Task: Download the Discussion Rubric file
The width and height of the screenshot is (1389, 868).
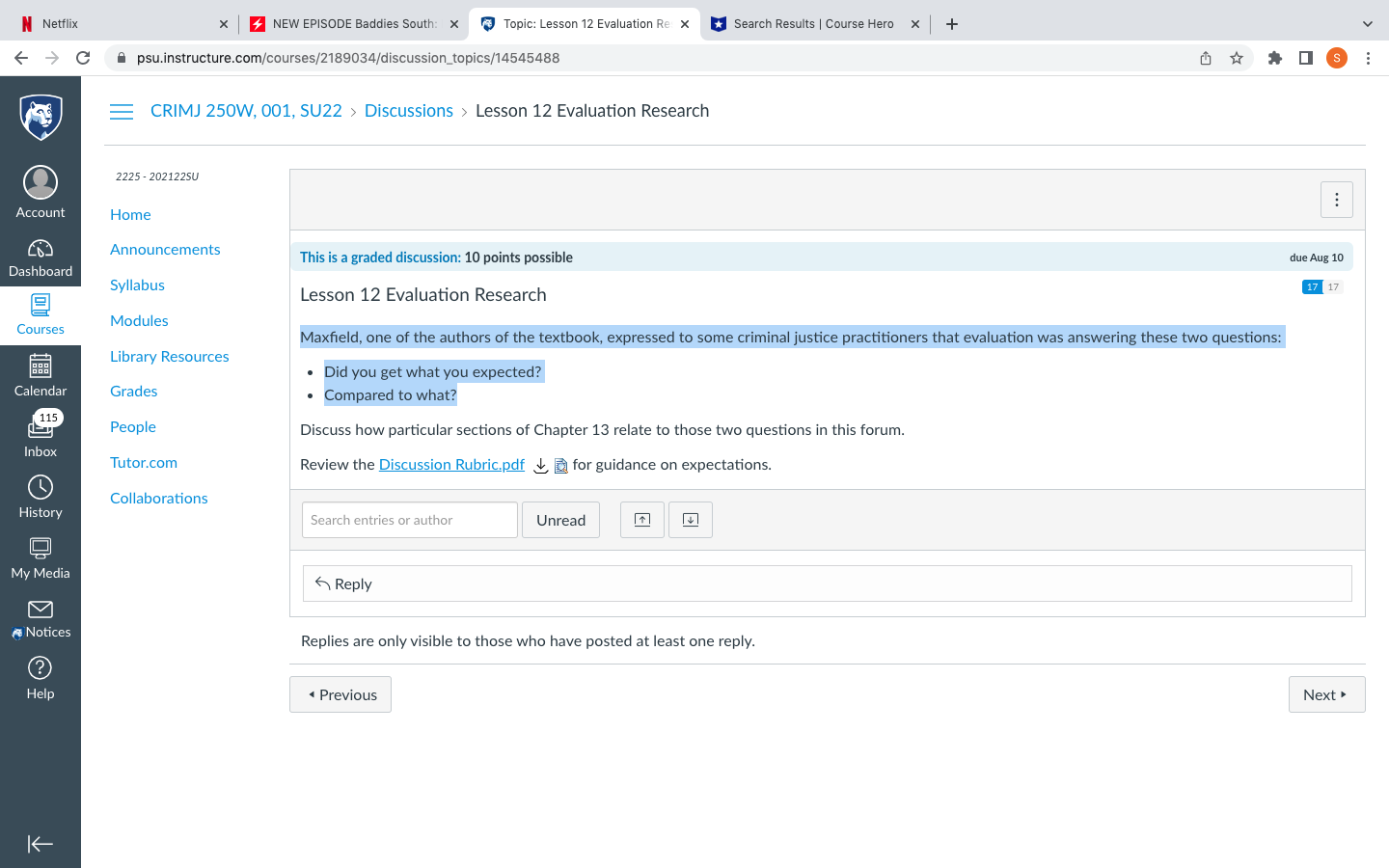Action: coord(541,466)
